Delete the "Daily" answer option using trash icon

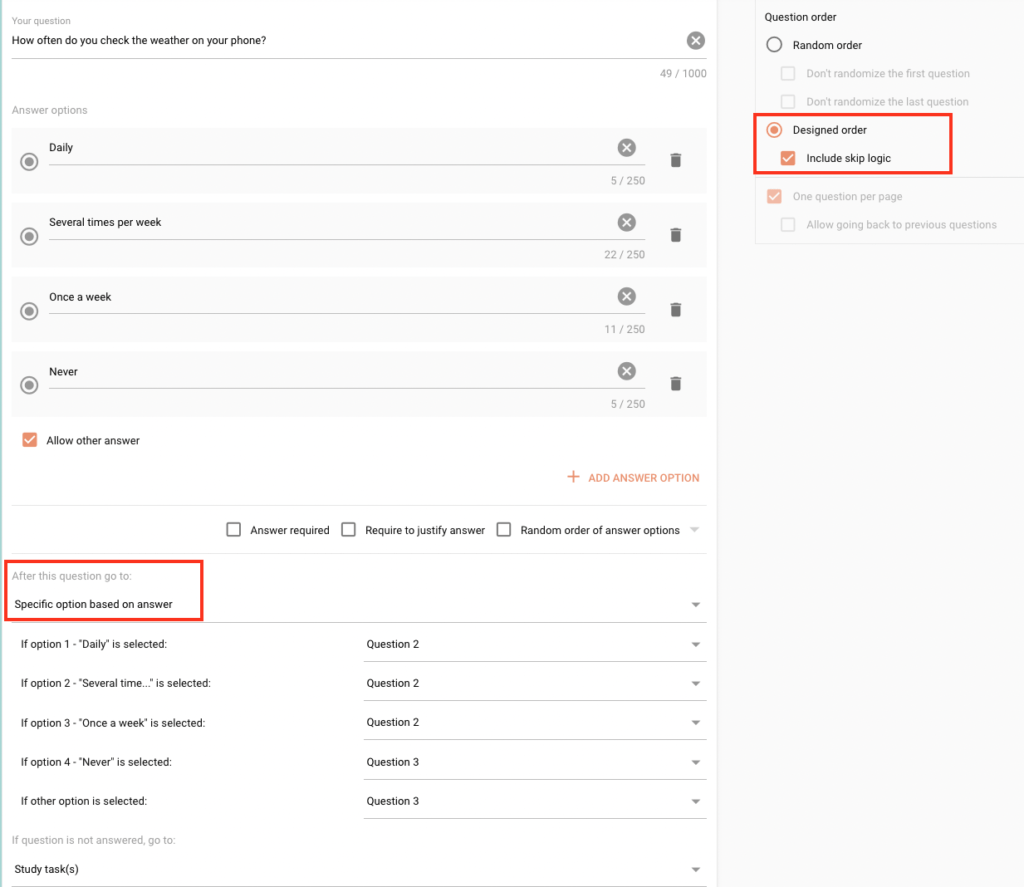pyautogui.click(x=676, y=160)
